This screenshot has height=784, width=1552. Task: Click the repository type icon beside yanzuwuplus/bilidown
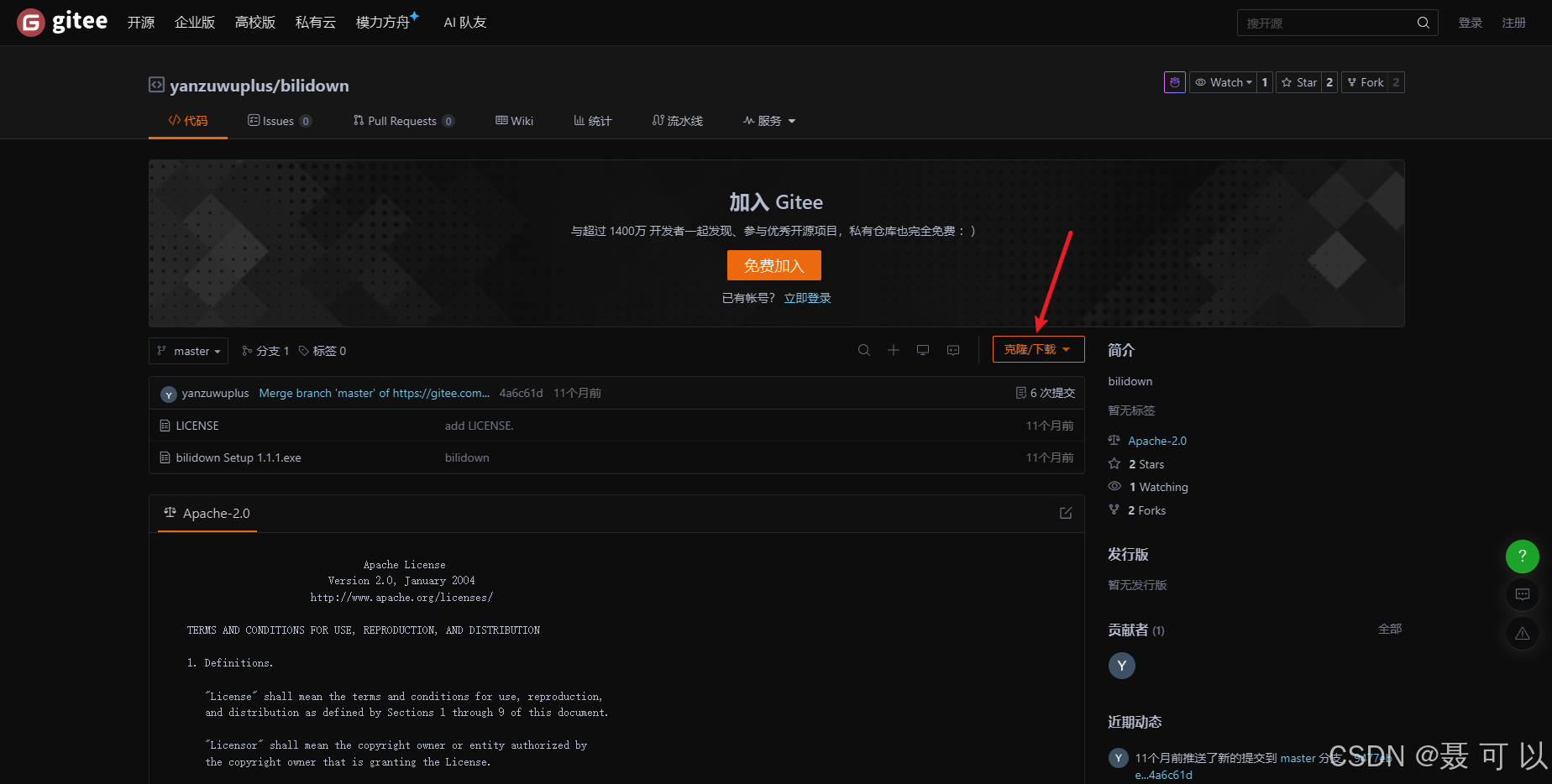coord(156,85)
